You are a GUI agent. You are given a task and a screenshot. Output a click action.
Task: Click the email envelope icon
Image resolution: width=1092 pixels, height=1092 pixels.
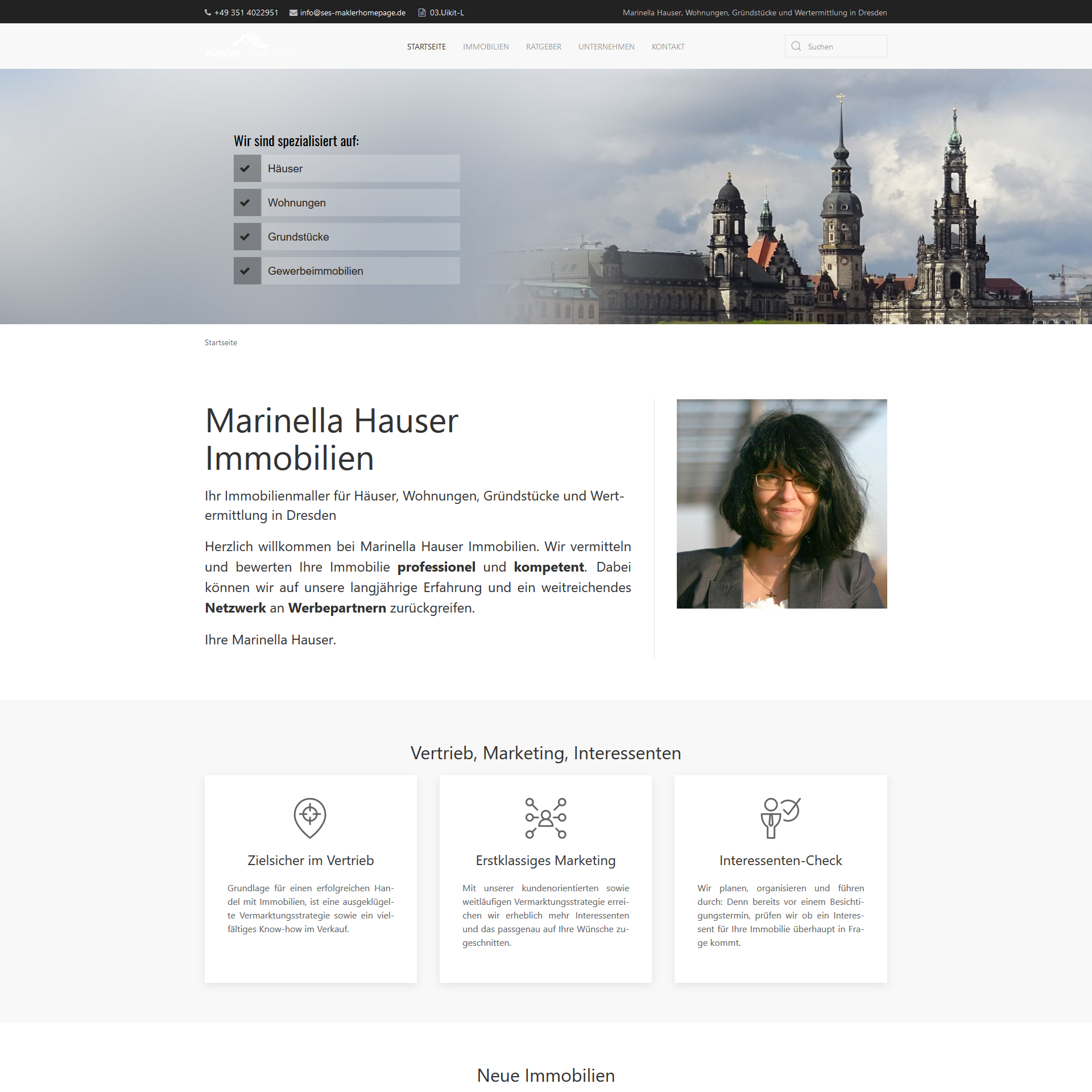(293, 13)
